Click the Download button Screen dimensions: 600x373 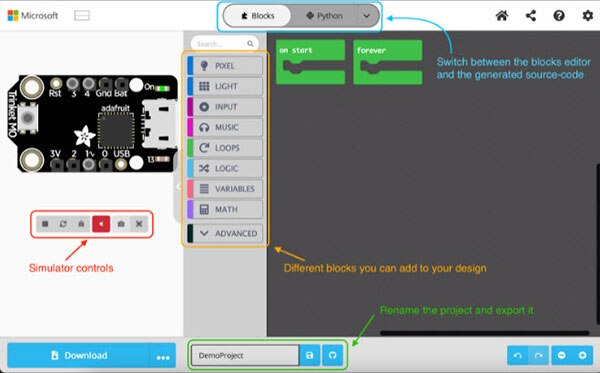point(78,355)
